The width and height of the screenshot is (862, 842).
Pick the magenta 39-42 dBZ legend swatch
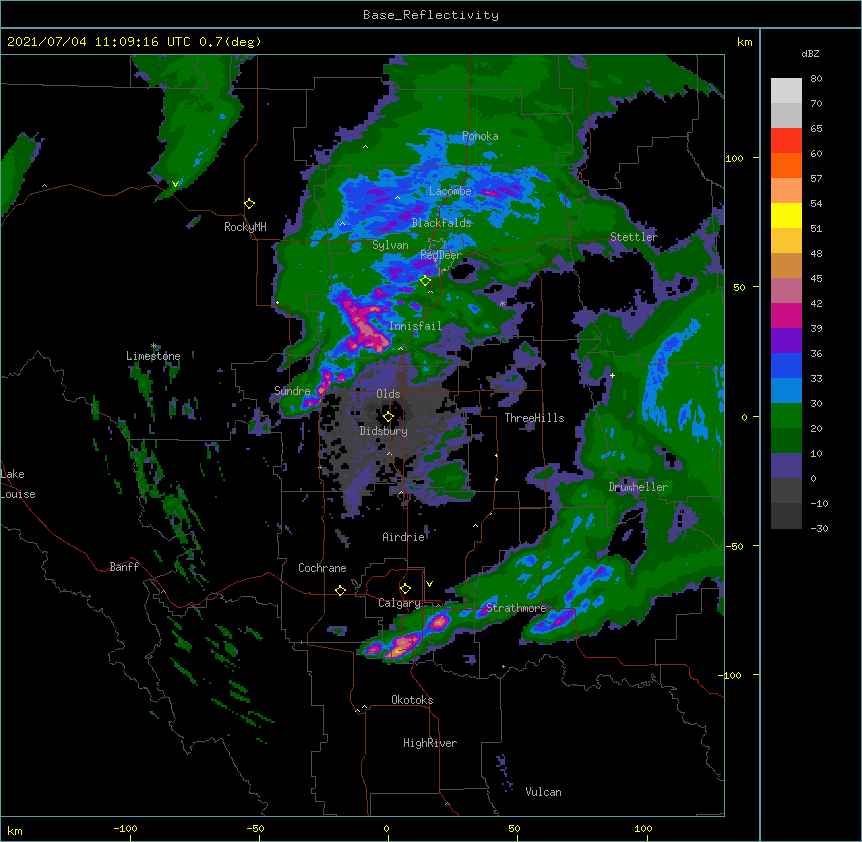tap(786, 315)
